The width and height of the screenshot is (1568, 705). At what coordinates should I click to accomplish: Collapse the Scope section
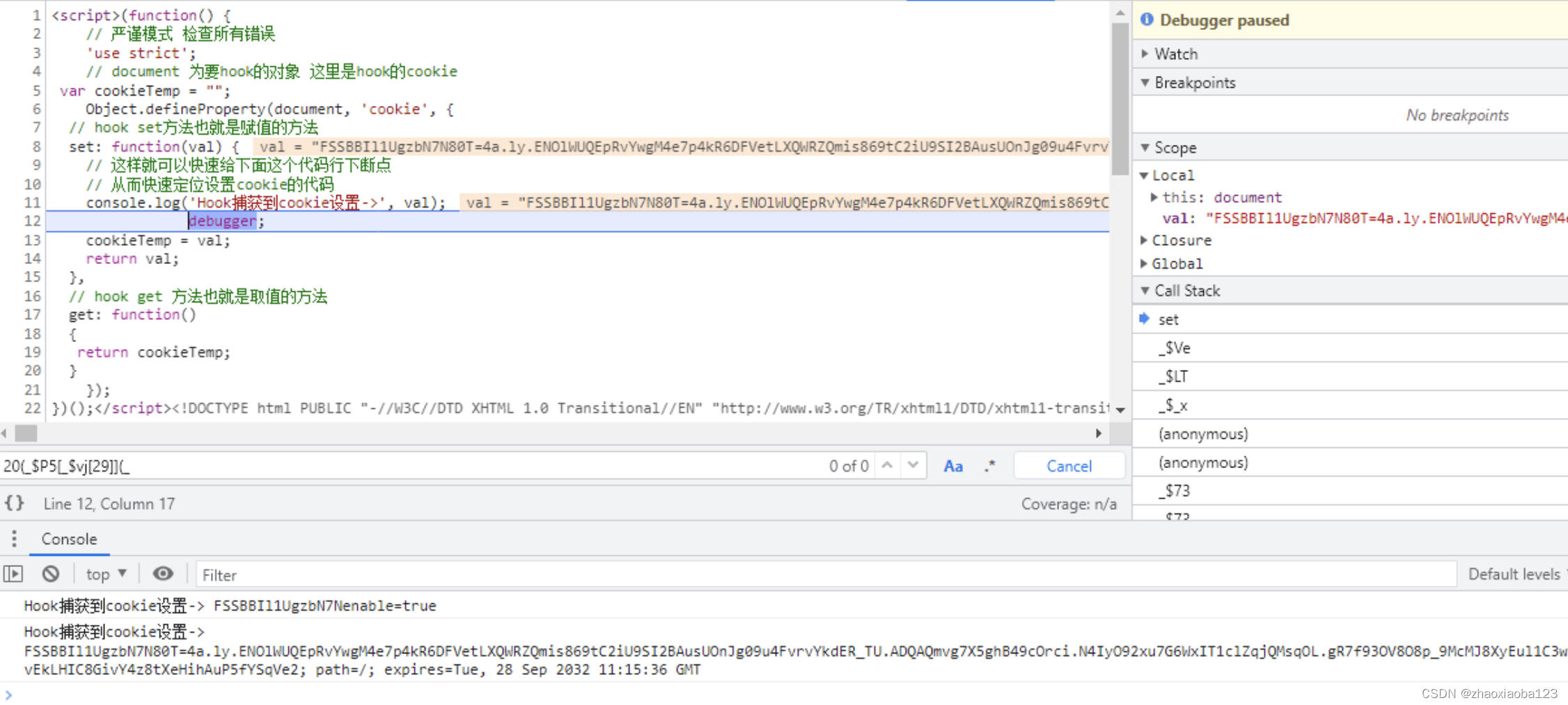1350,148
